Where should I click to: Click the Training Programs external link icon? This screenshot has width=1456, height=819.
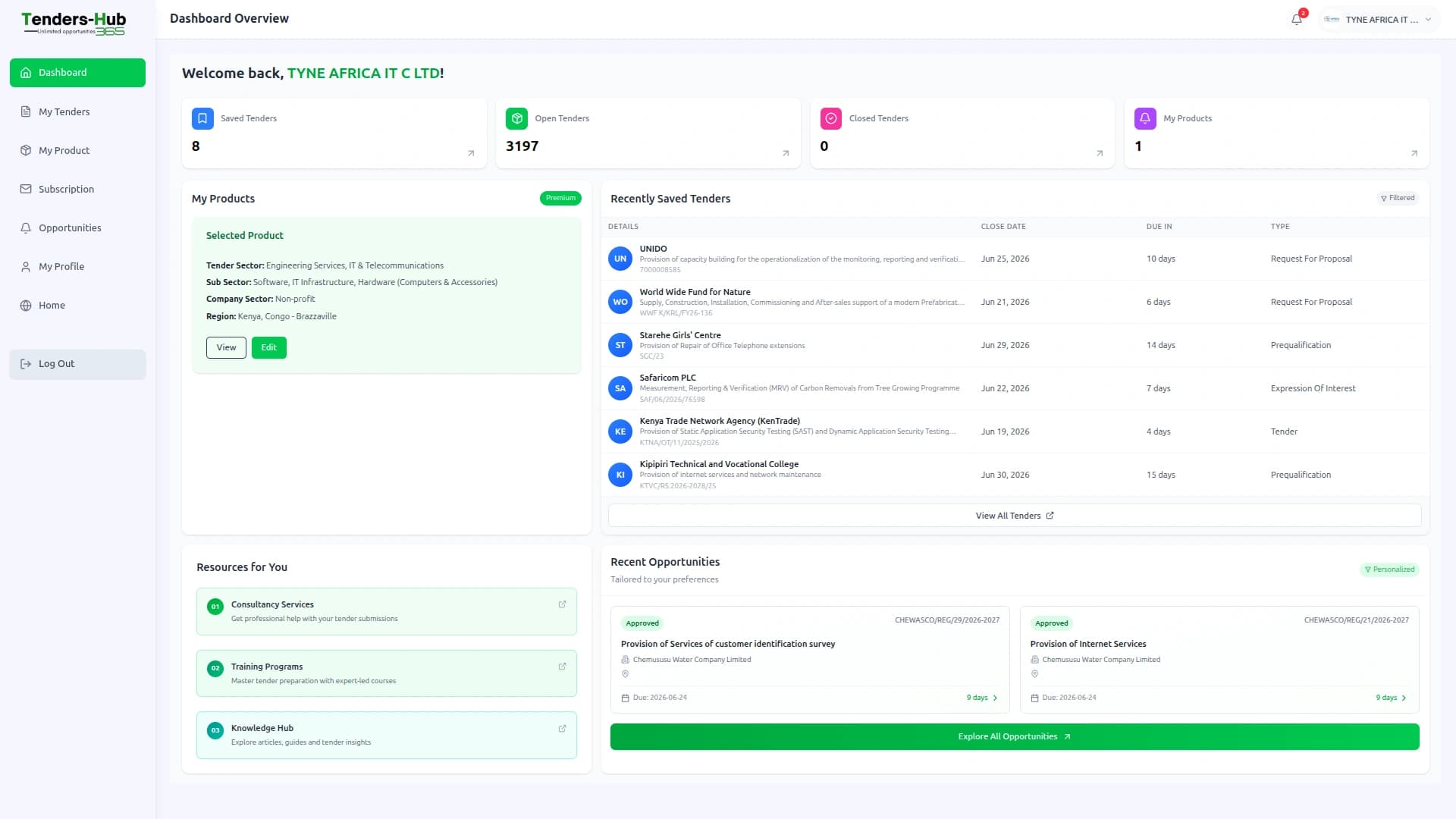pyautogui.click(x=562, y=667)
